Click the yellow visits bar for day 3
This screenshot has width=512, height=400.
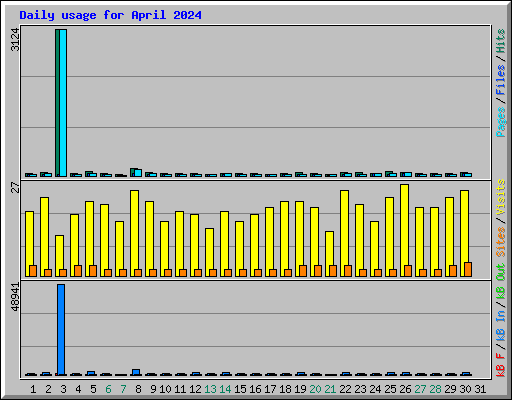(x=59, y=256)
